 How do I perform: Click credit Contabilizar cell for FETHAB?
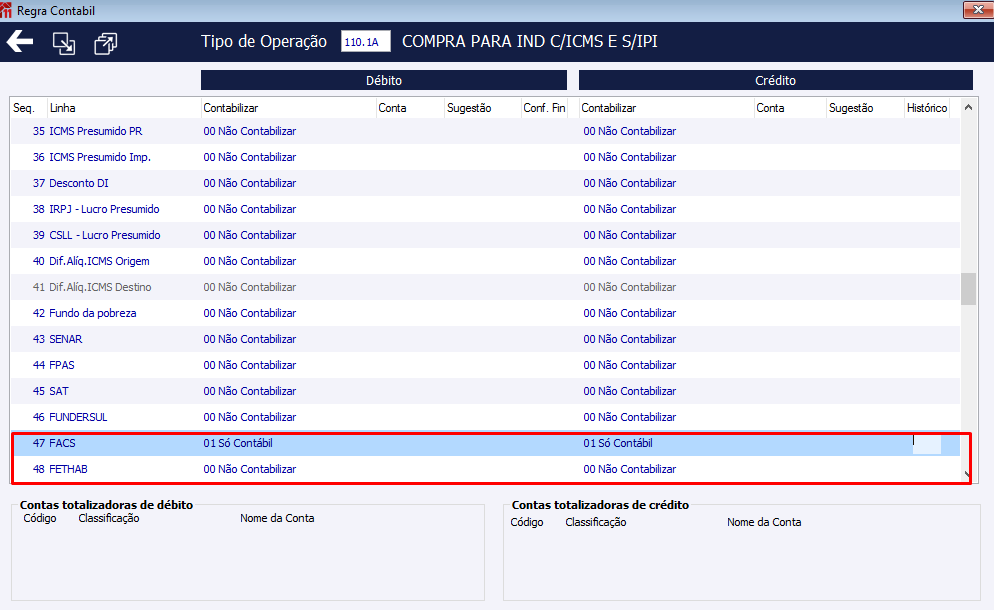pos(629,469)
